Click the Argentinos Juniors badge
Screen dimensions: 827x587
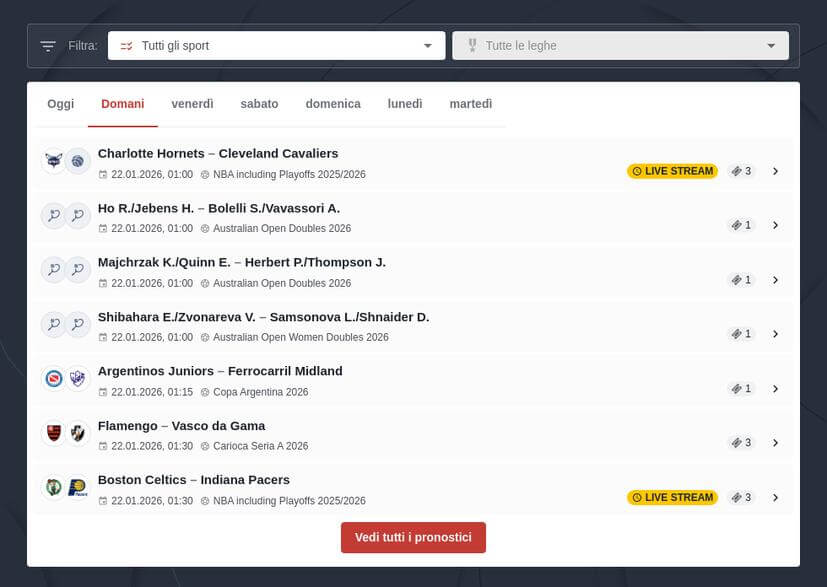click(x=52, y=379)
